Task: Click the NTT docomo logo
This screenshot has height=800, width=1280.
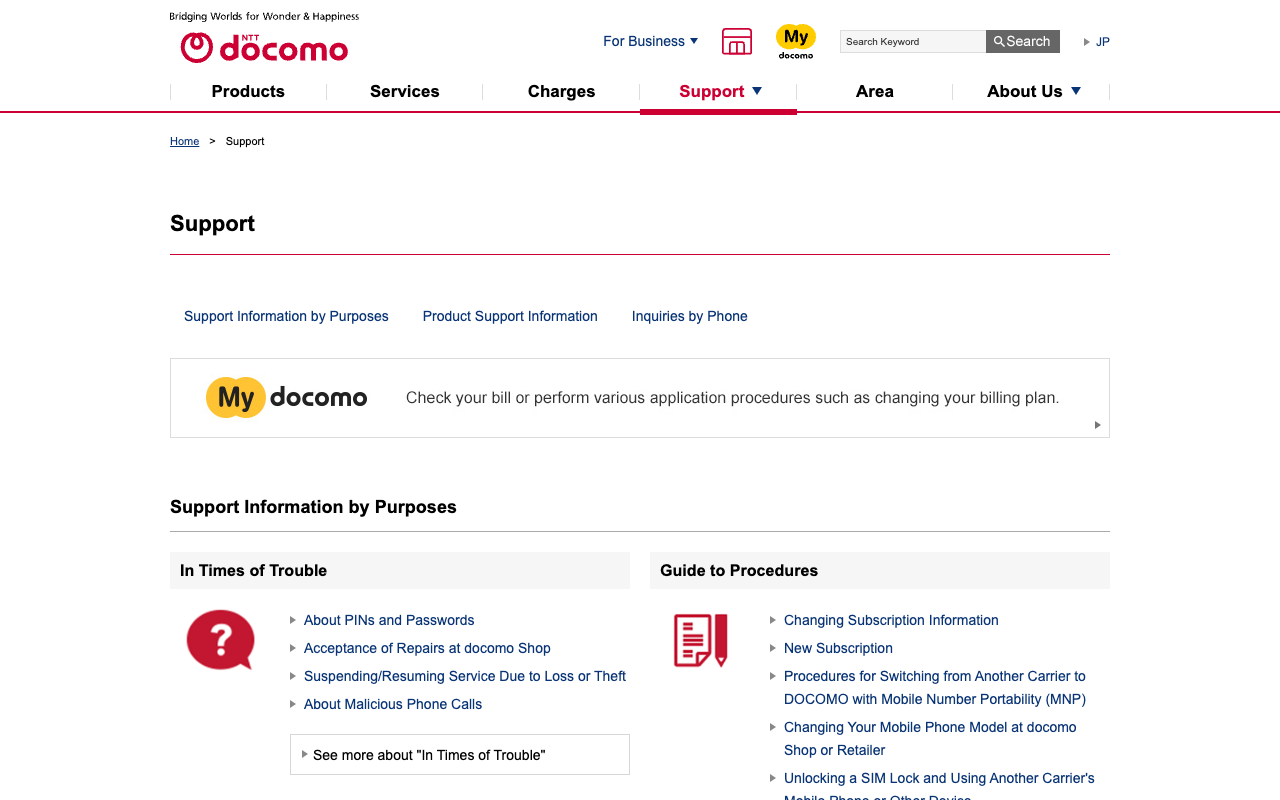Action: coord(264,47)
